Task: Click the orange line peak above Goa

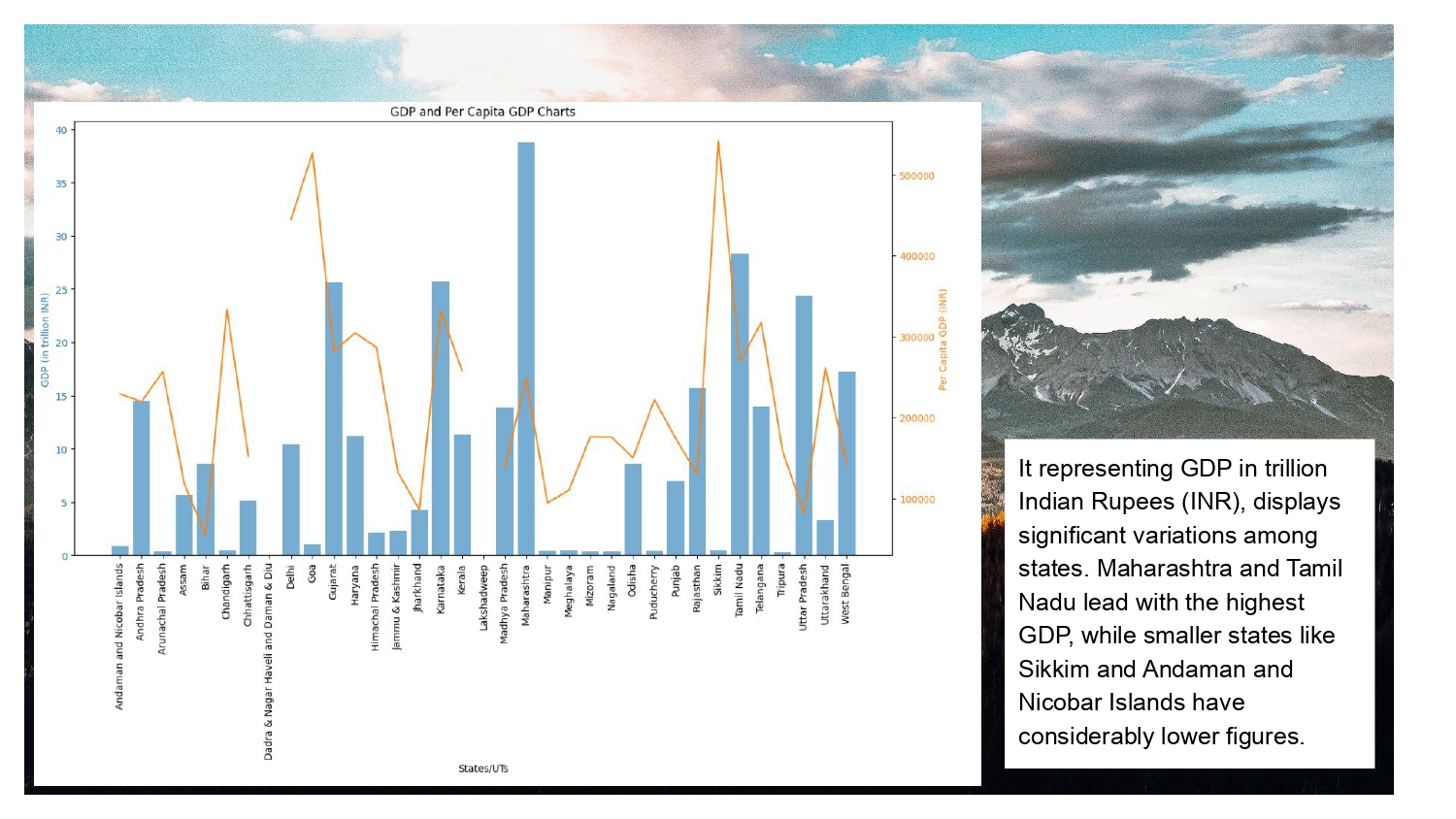Action: coord(313,153)
